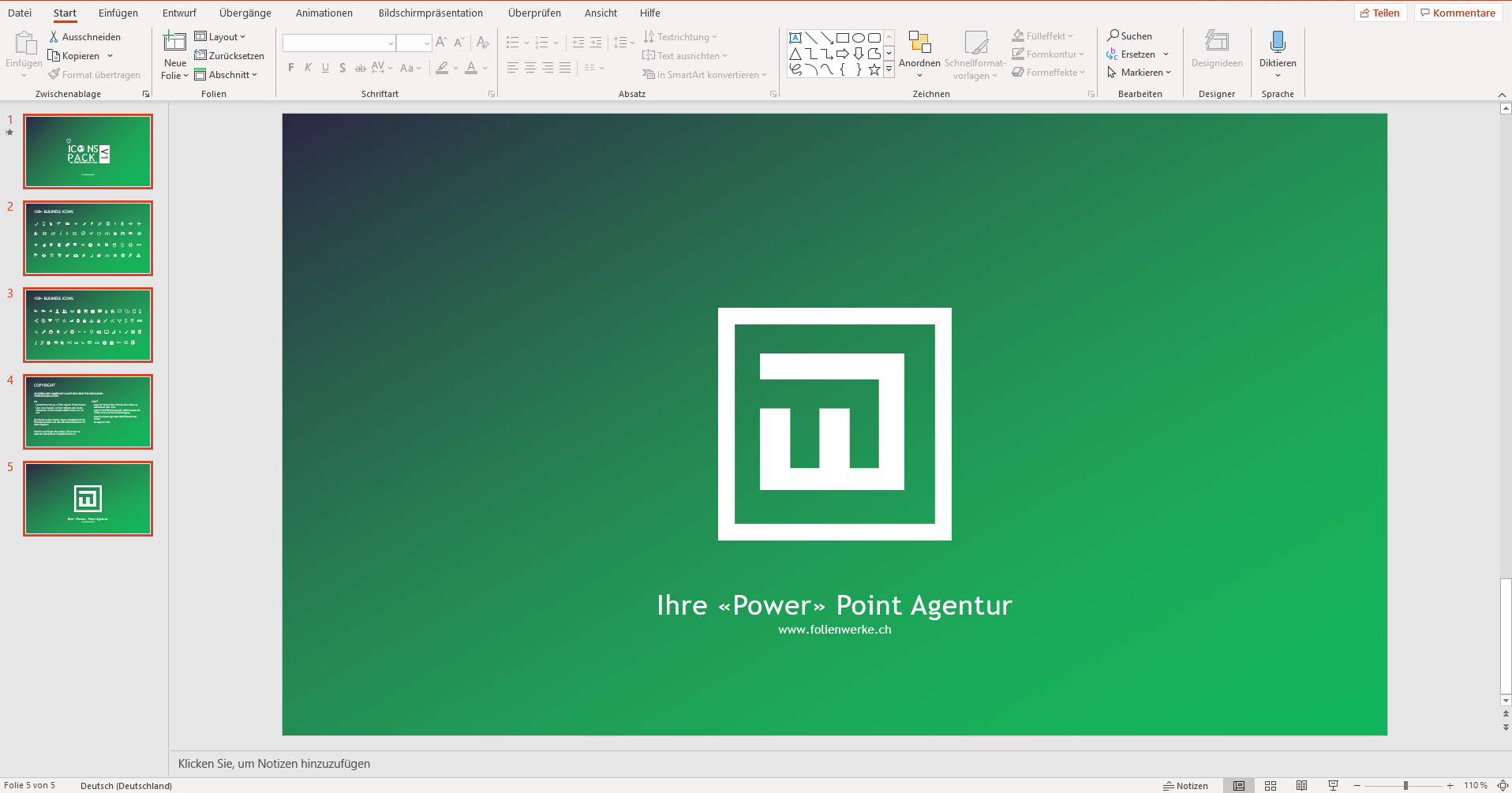Apply strikethrough formatting to text
The height and width of the screenshot is (793, 1512).
click(x=360, y=69)
